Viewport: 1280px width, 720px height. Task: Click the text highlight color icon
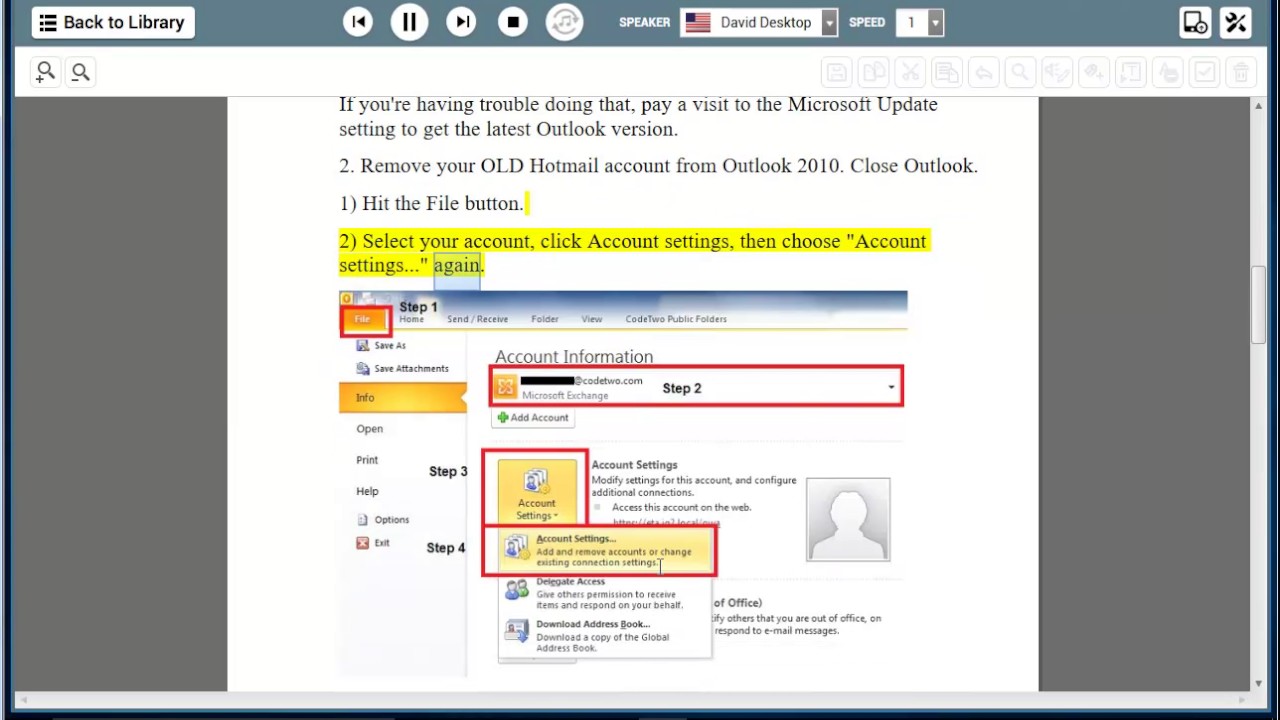click(x=1167, y=72)
